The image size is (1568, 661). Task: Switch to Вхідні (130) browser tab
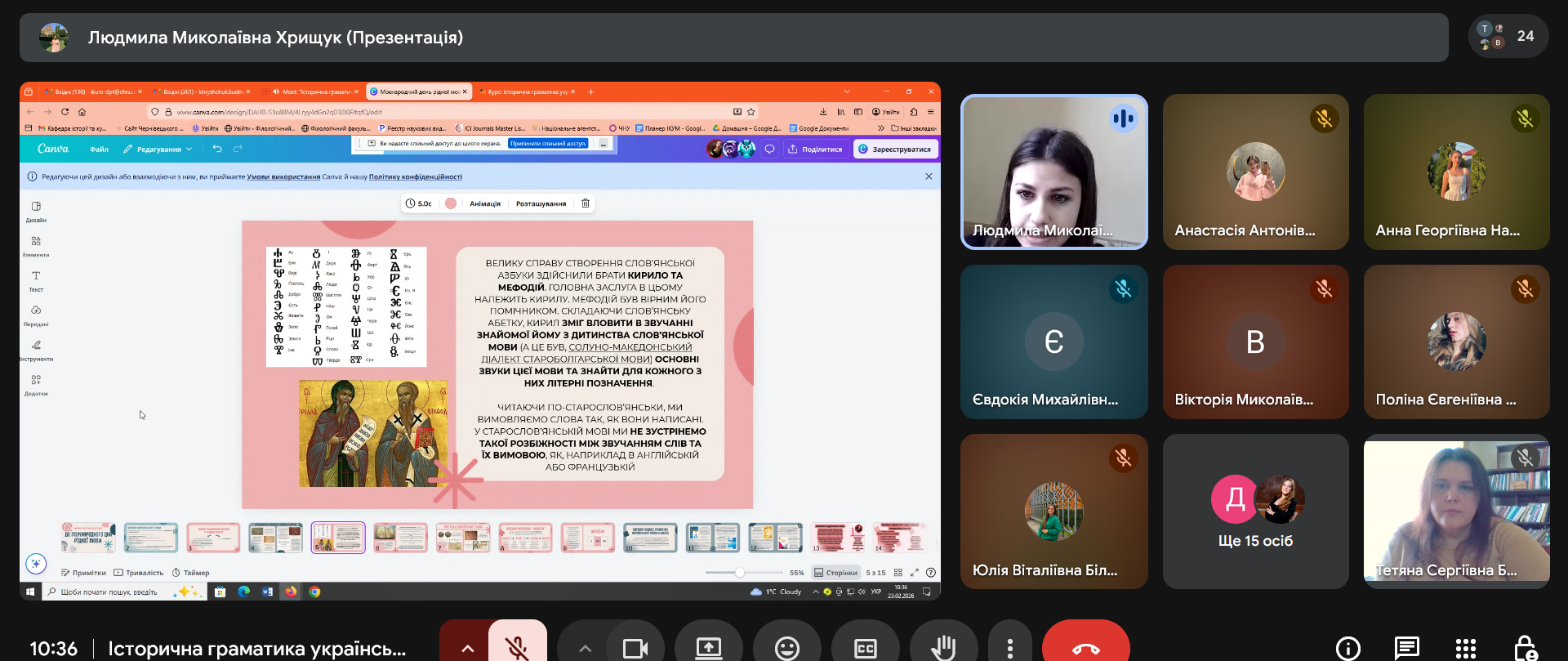pyautogui.click(x=94, y=92)
